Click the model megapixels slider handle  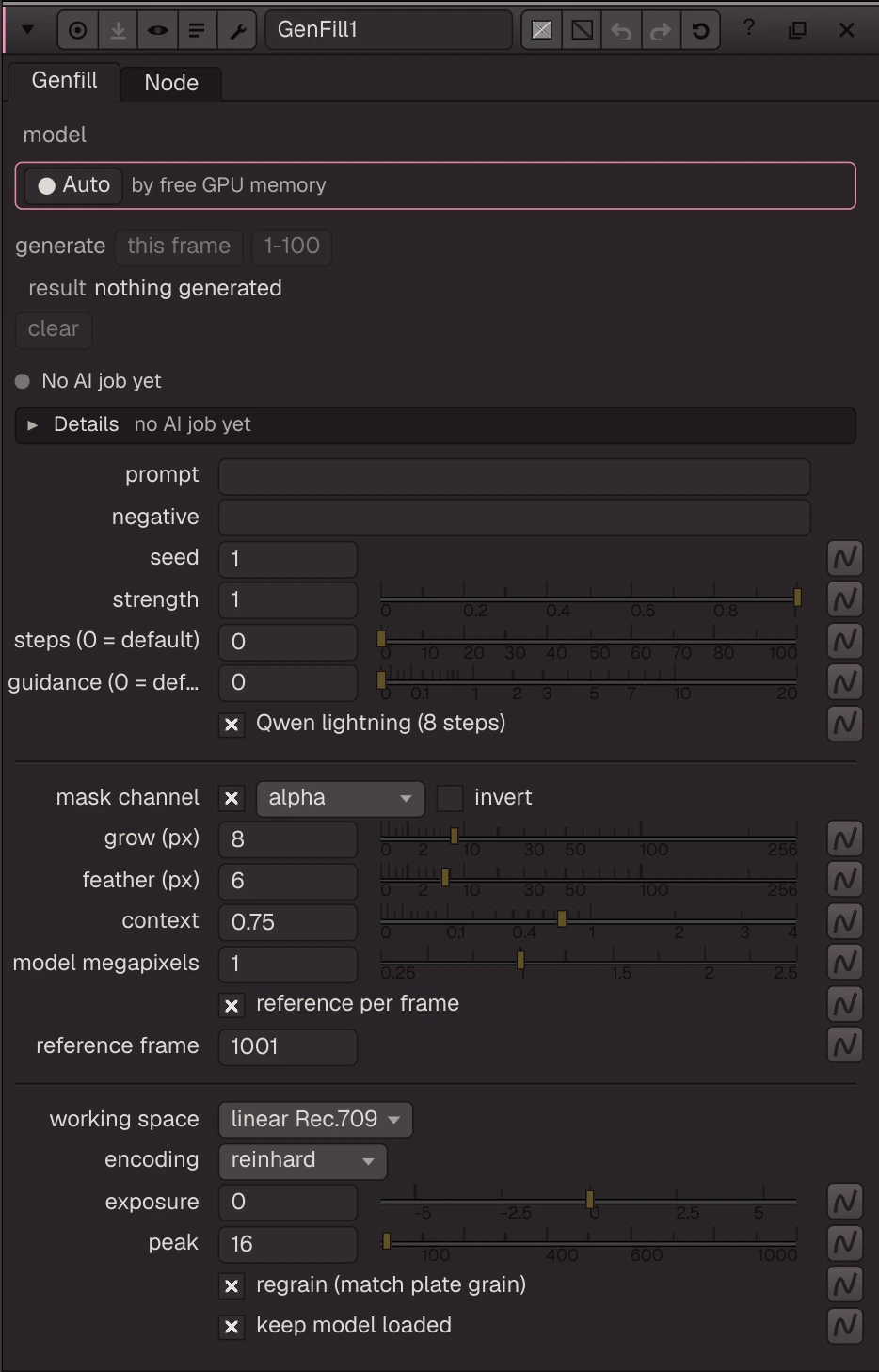520,960
